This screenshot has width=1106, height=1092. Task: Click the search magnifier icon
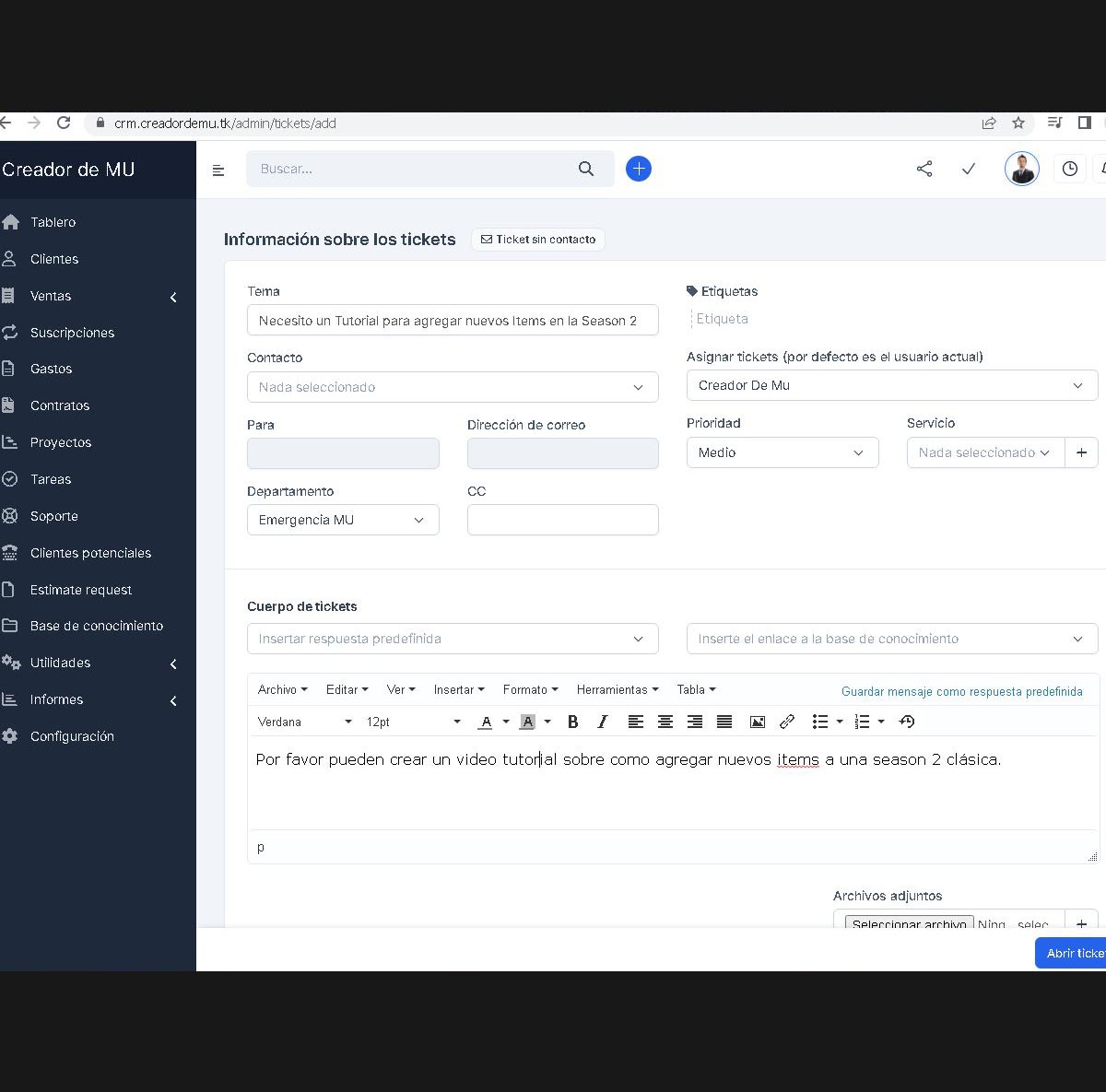(586, 169)
